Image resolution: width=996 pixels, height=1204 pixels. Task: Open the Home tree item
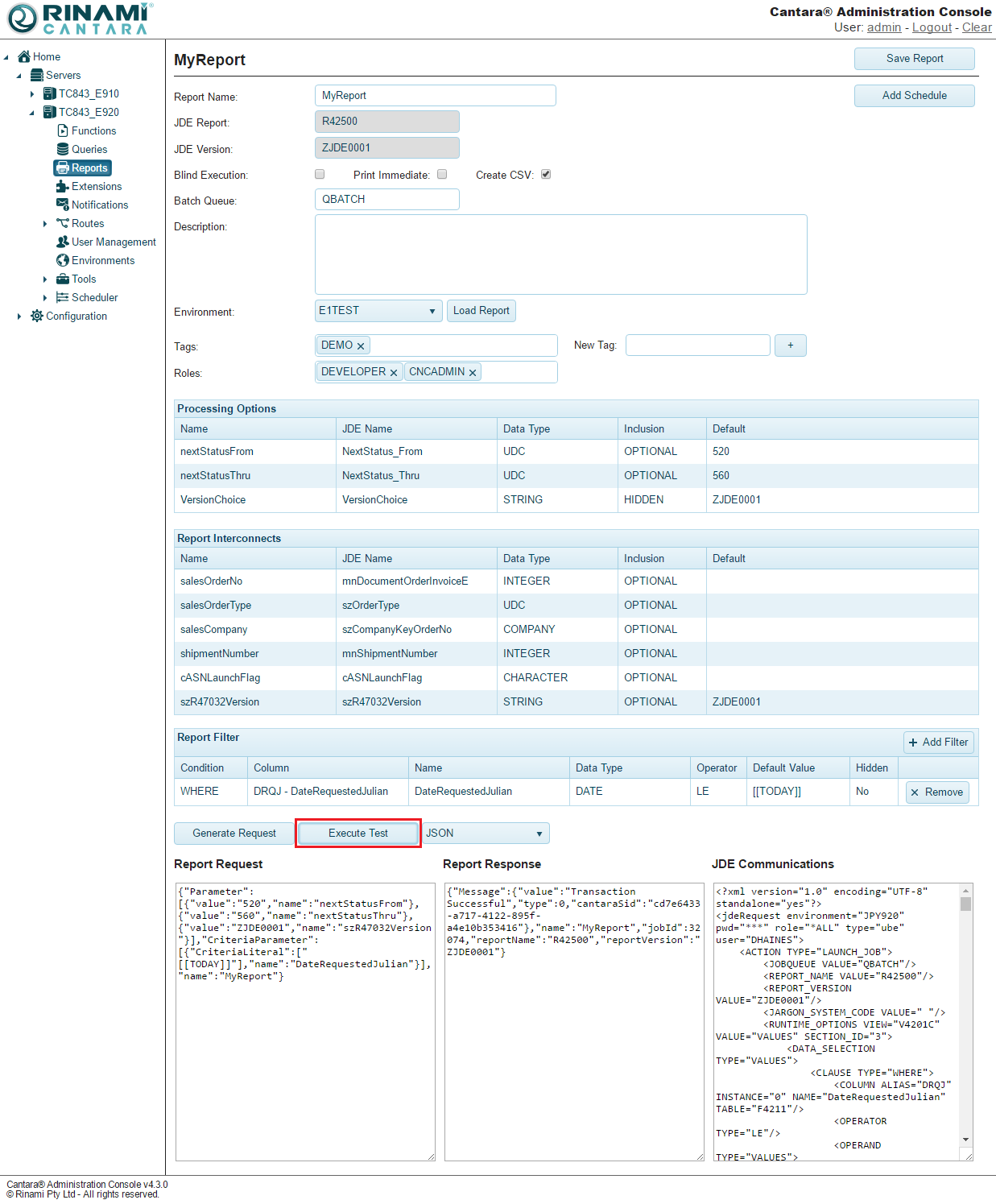46,56
